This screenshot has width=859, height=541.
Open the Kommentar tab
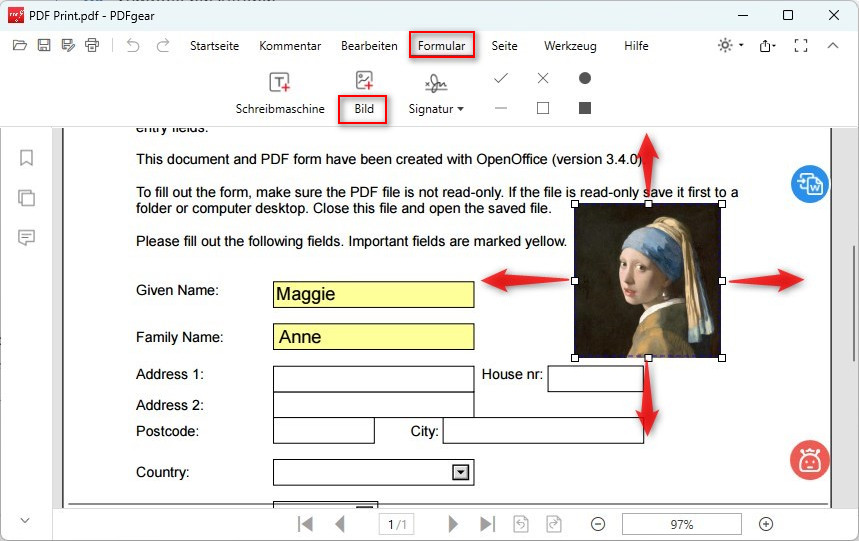tap(290, 46)
